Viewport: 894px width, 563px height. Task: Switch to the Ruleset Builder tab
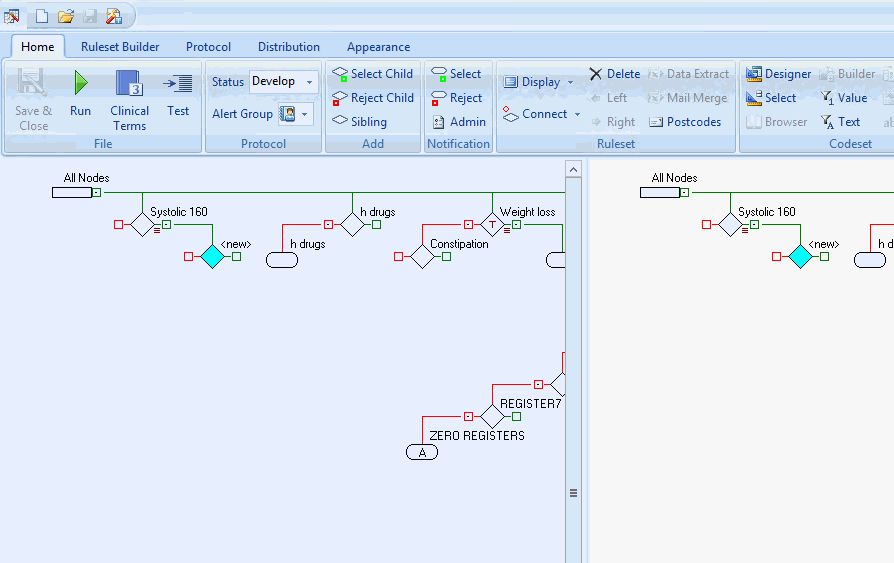pos(120,47)
